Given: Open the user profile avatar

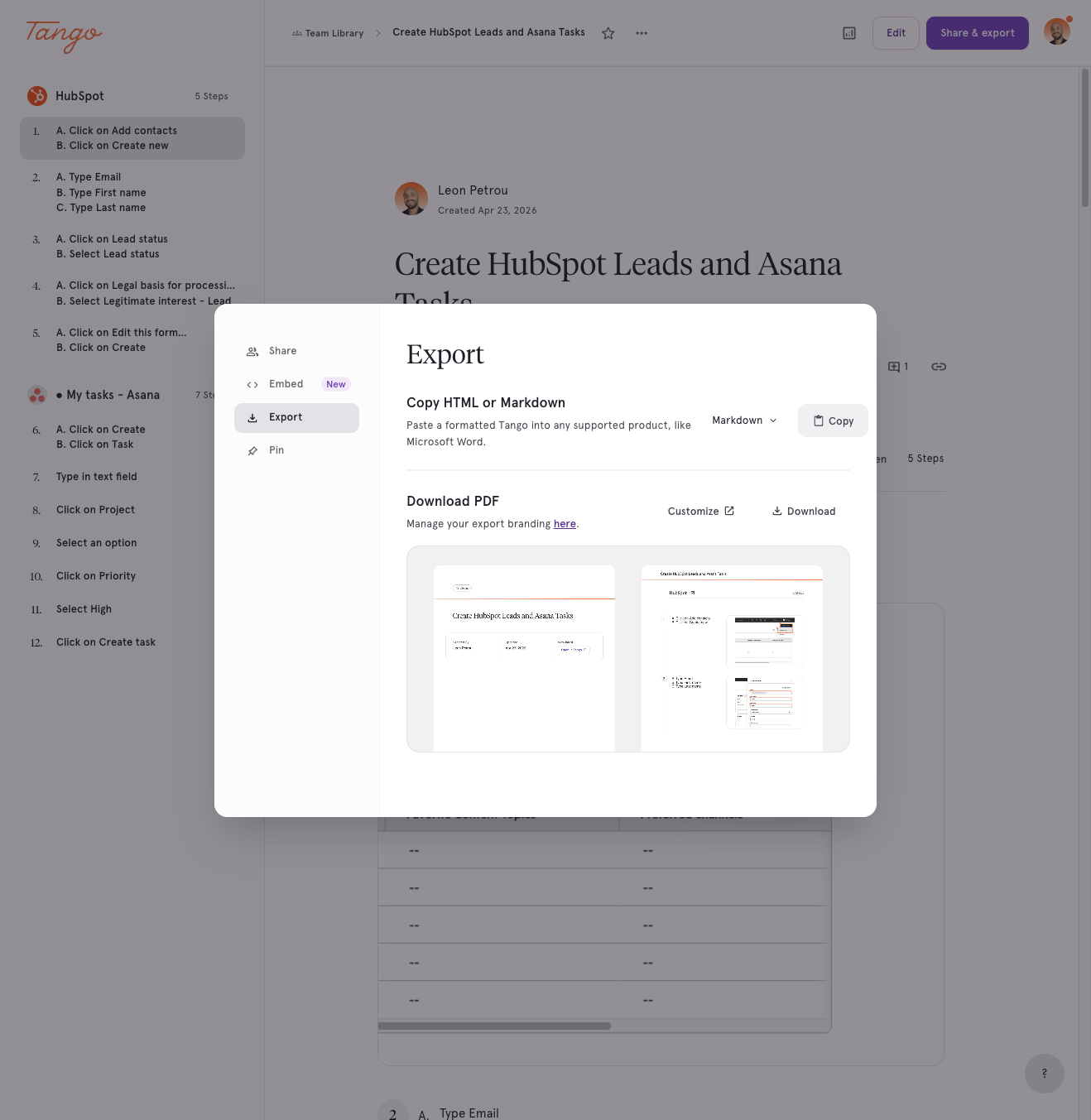Looking at the screenshot, I should 1057,31.
